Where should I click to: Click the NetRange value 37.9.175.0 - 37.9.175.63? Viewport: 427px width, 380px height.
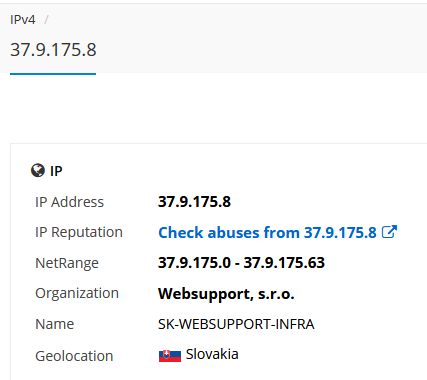pyautogui.click(x=241, y=263)
